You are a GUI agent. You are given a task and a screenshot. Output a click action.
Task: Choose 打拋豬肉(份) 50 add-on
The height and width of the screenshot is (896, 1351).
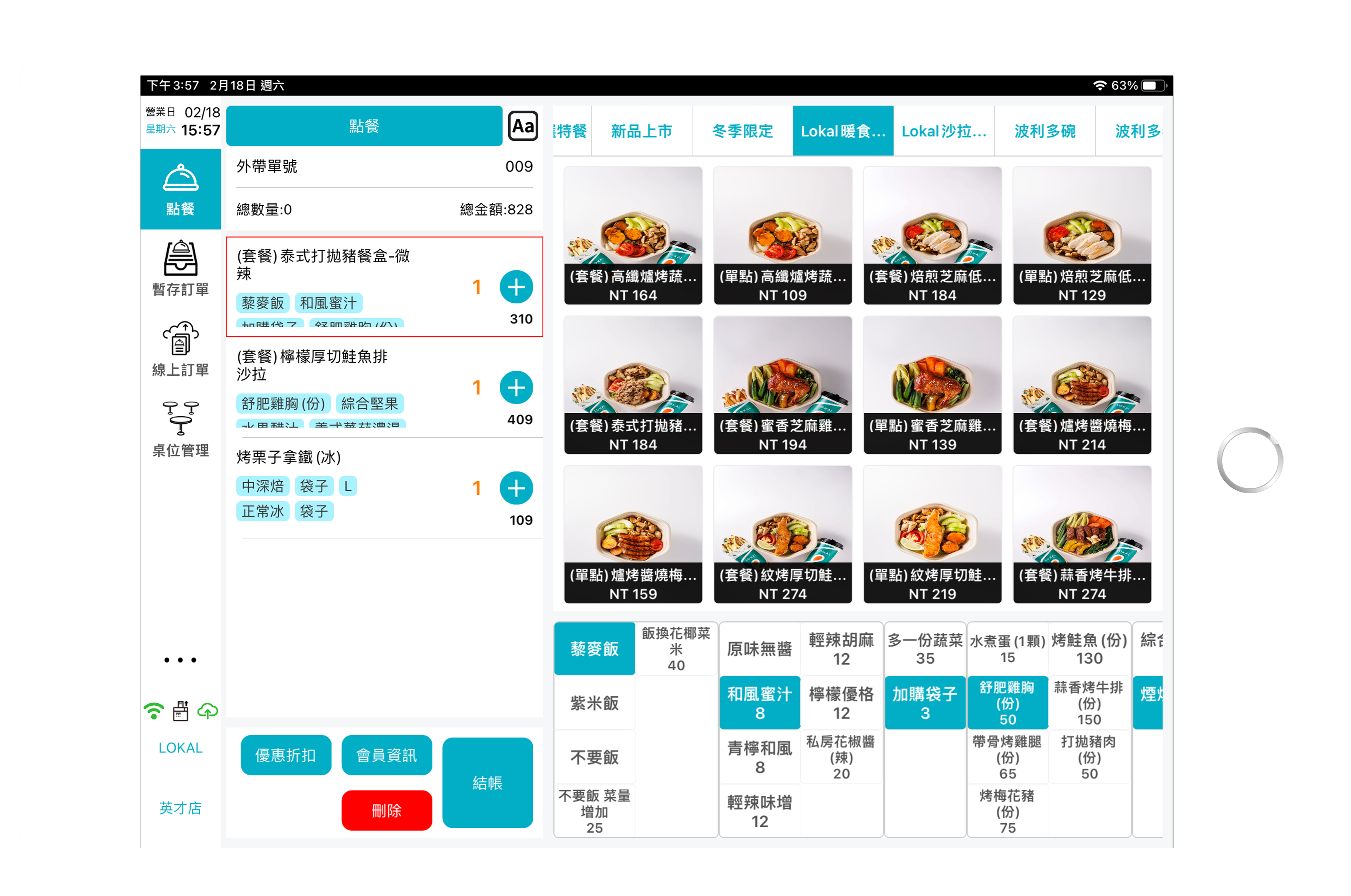1089,757
